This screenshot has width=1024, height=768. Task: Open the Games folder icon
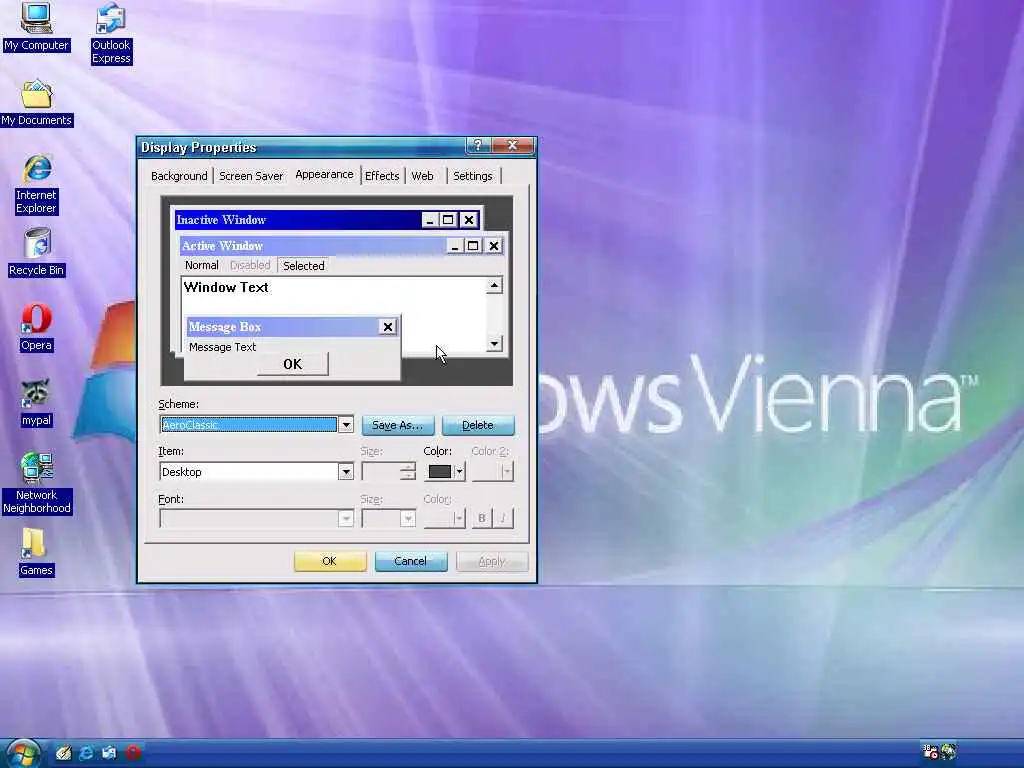36,552
